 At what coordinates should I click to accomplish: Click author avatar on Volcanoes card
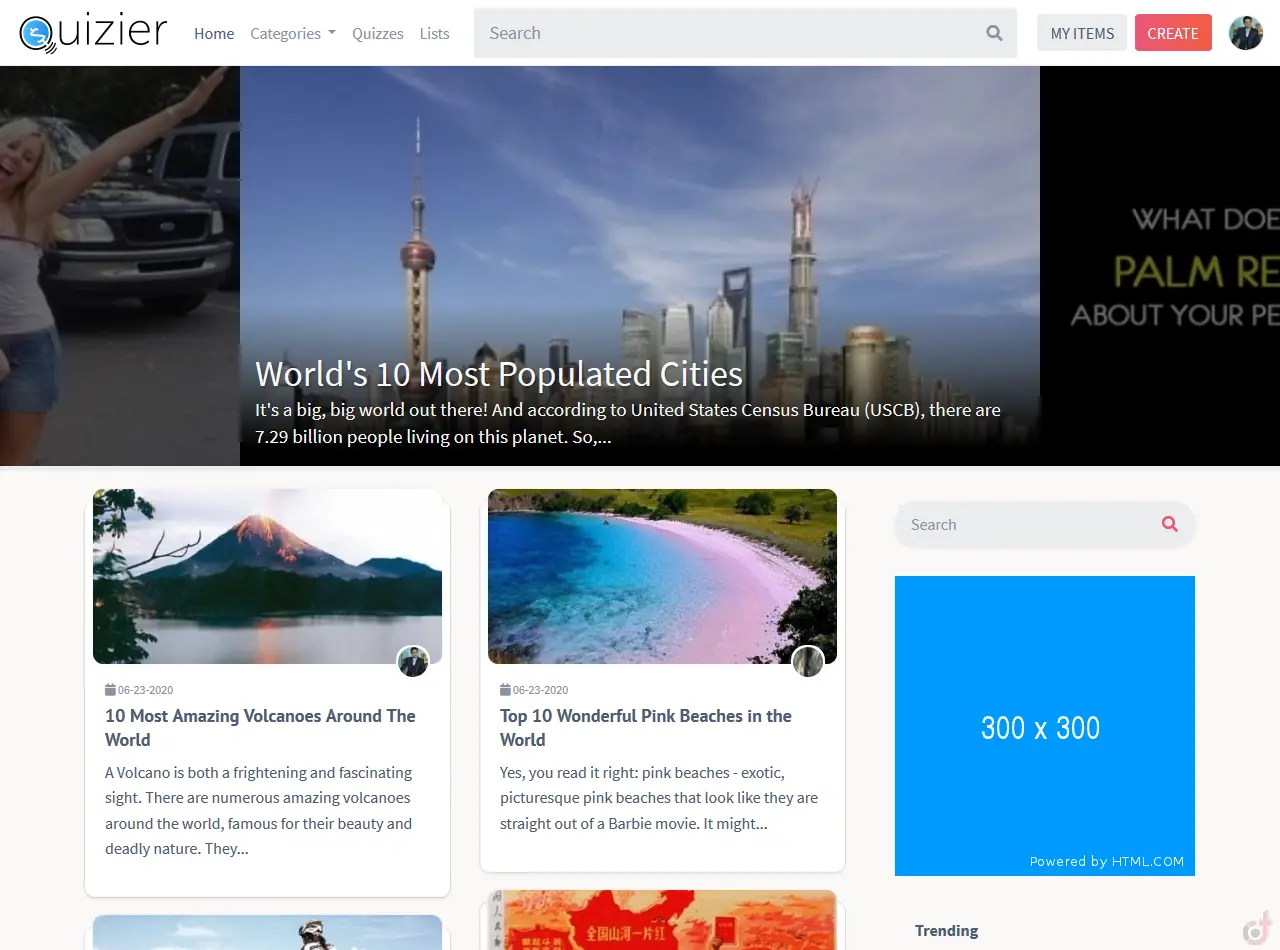[x=413, y=661]
